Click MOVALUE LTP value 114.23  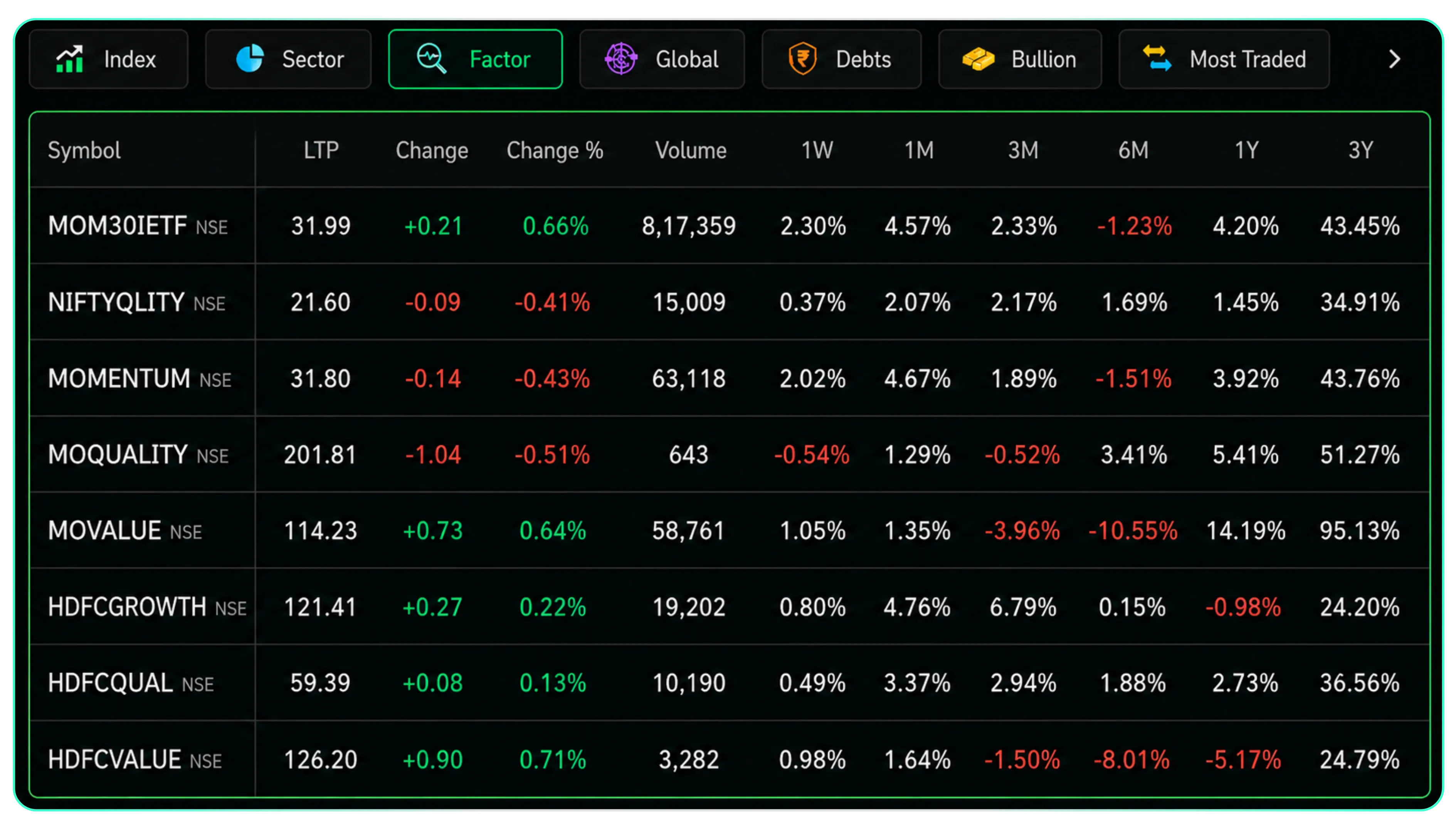[321, 531]
